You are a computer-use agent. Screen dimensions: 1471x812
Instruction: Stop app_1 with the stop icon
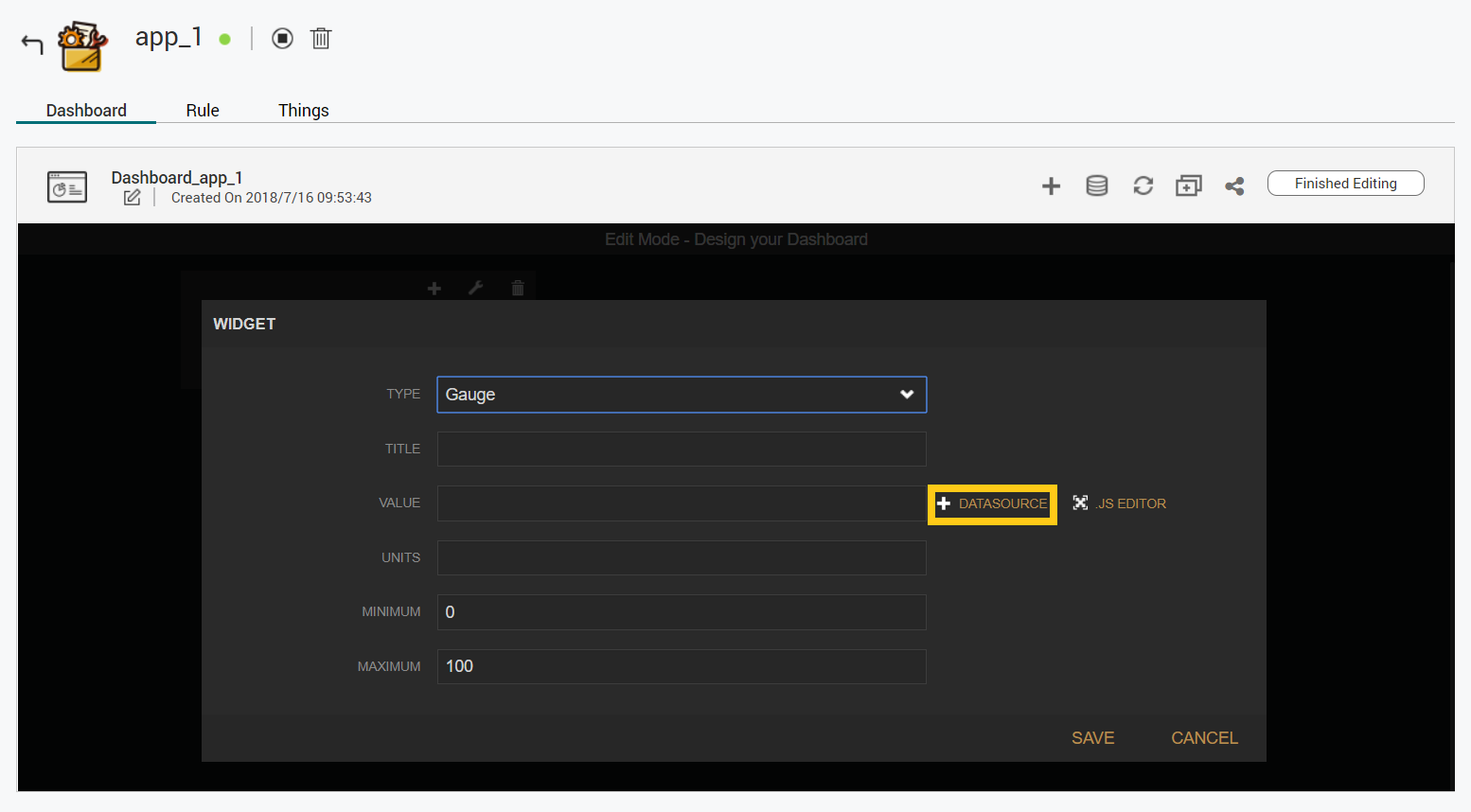[x=282, y=39]
